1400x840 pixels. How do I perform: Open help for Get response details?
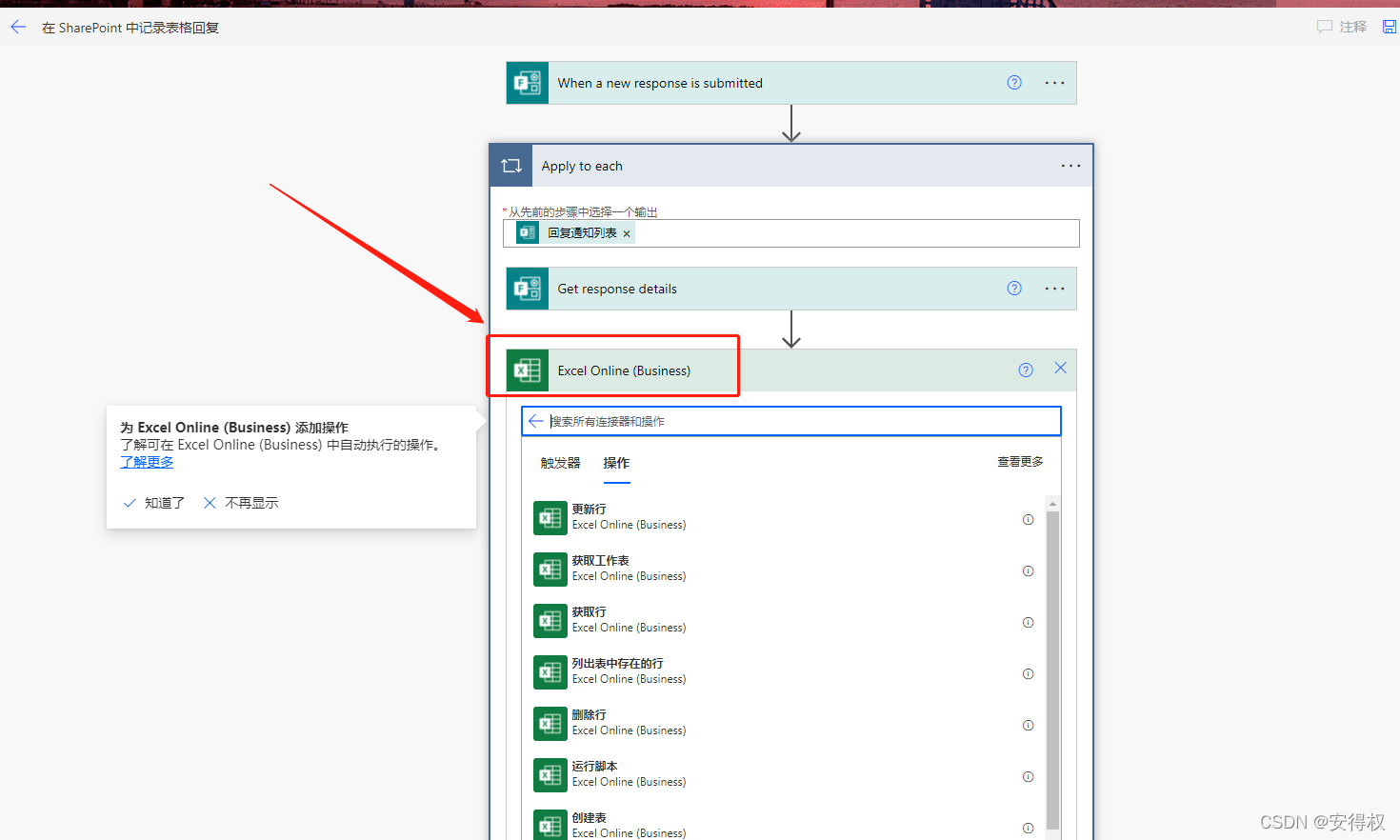(x=1014, y=289)
